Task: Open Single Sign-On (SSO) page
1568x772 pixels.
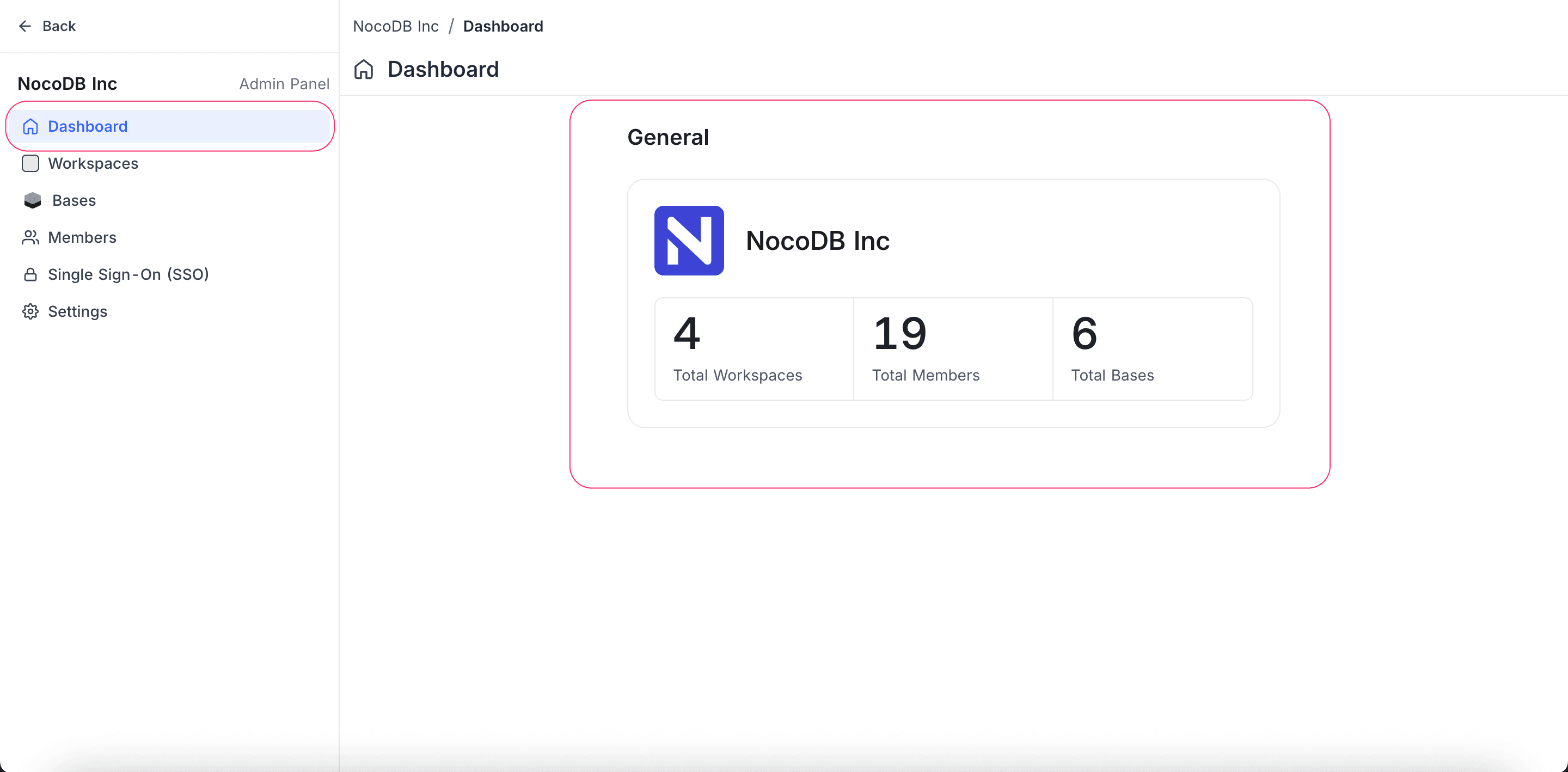Action: [x=128, y=274]
